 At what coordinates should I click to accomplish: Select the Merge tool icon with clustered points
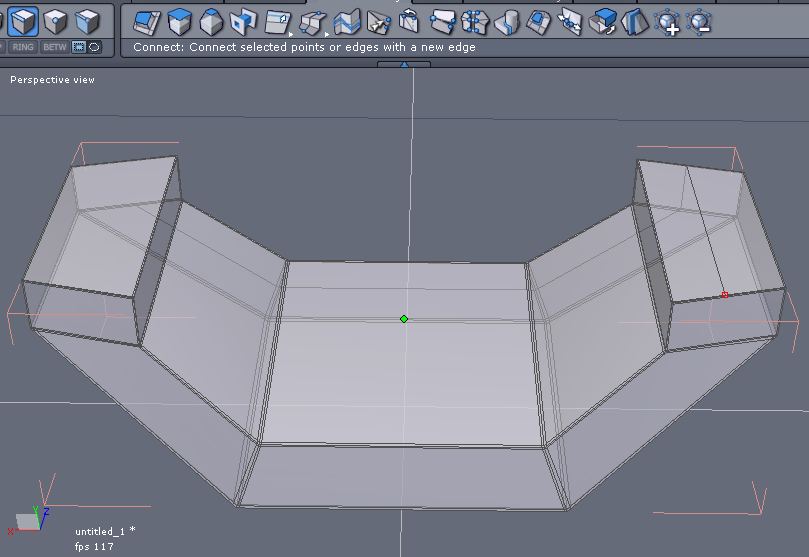(475, 23)
